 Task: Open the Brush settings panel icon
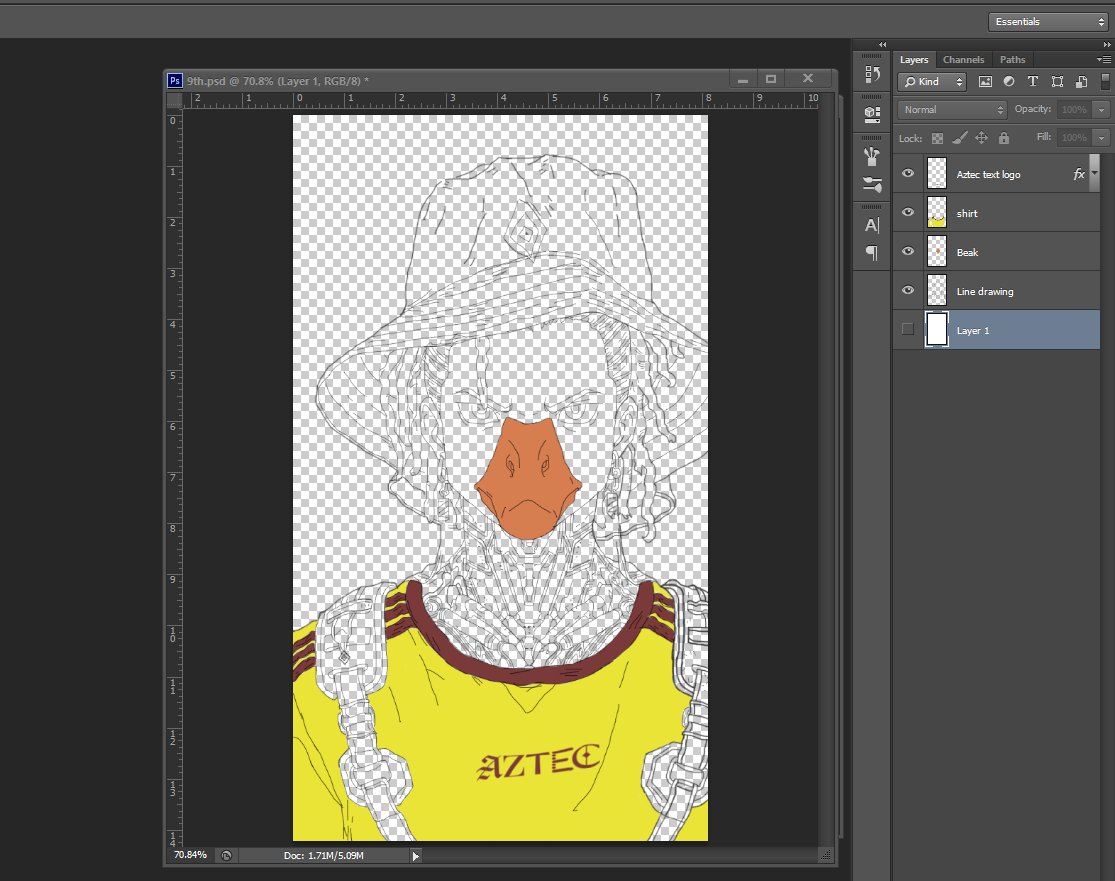click(872, 185)
